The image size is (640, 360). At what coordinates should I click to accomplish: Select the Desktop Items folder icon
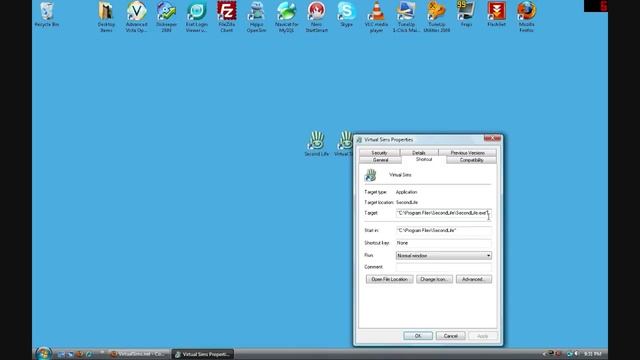click(x=106, y=16)
